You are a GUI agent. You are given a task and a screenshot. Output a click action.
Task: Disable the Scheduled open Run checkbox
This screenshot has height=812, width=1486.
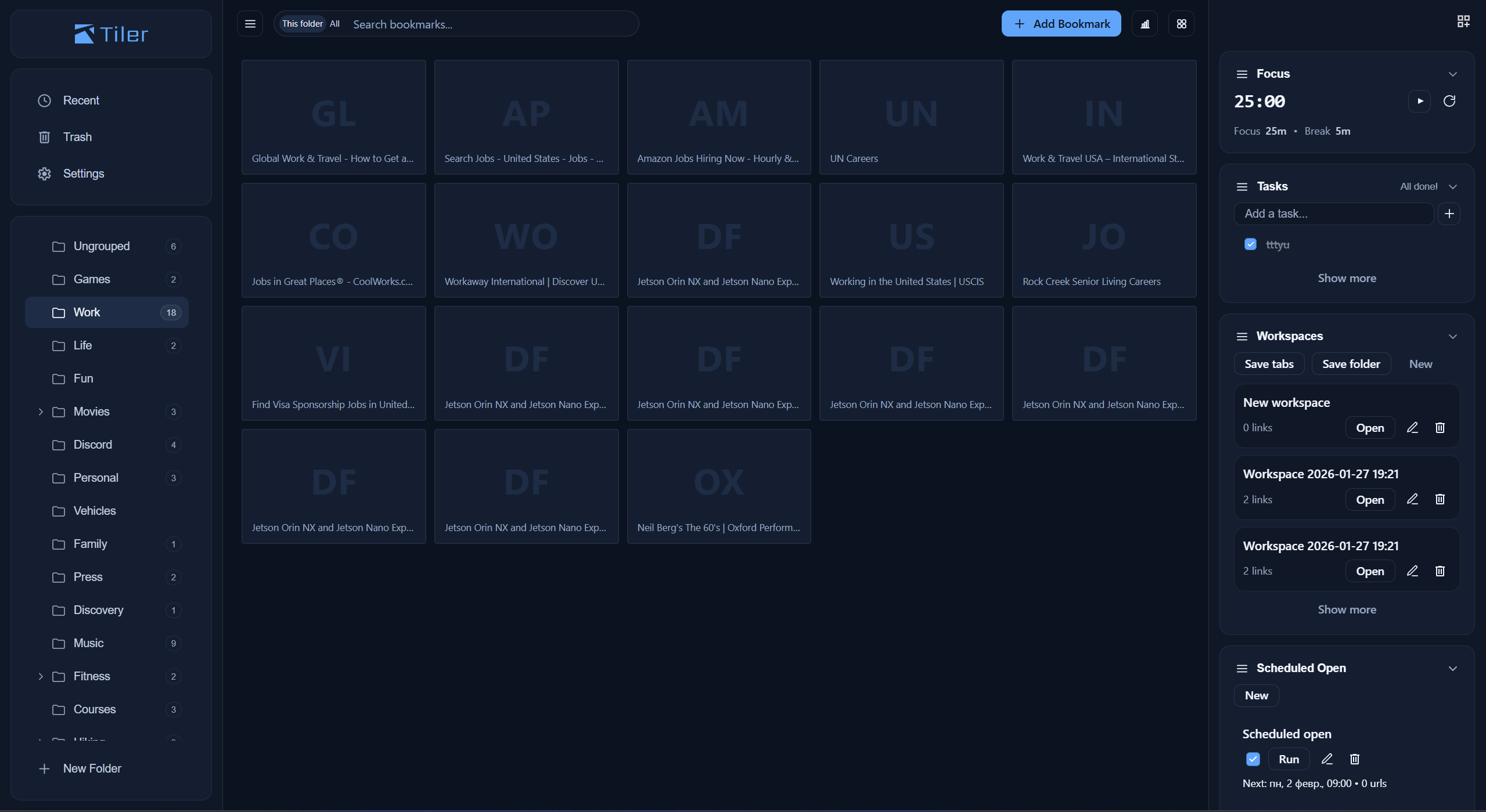pos(1253,759)
